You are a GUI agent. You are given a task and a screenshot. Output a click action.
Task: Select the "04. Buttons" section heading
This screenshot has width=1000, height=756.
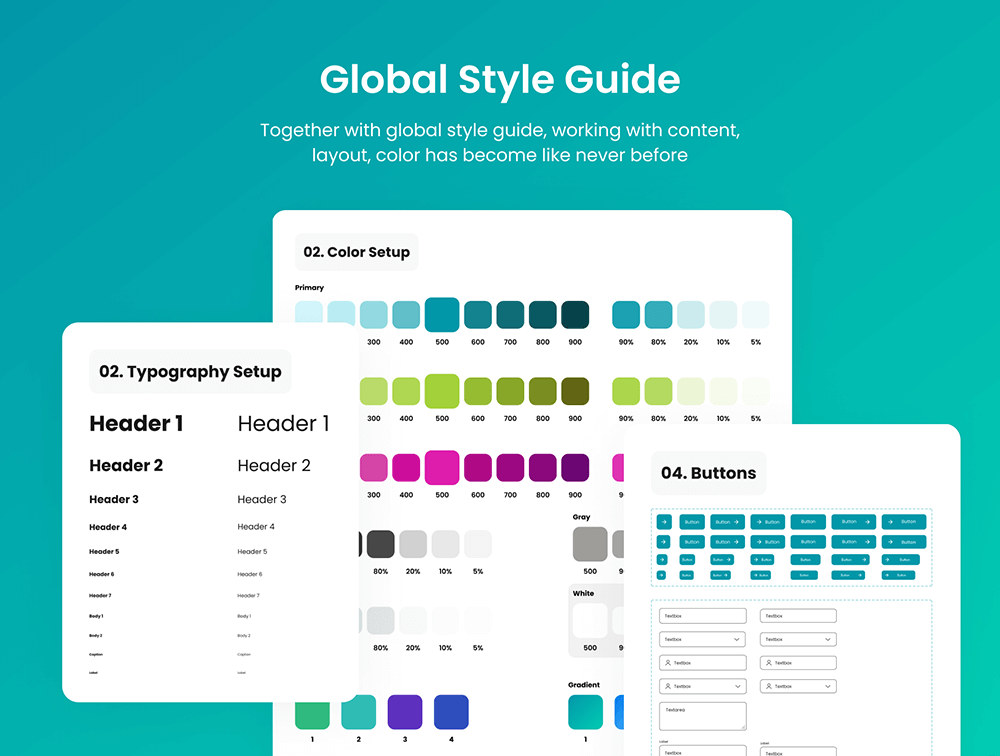[708, 473]
